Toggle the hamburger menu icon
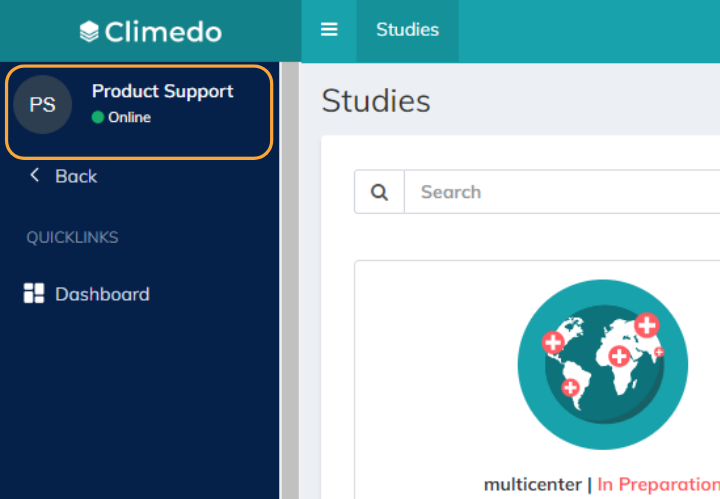The width and height of the screenshot is (720, 499). point(329,30)
